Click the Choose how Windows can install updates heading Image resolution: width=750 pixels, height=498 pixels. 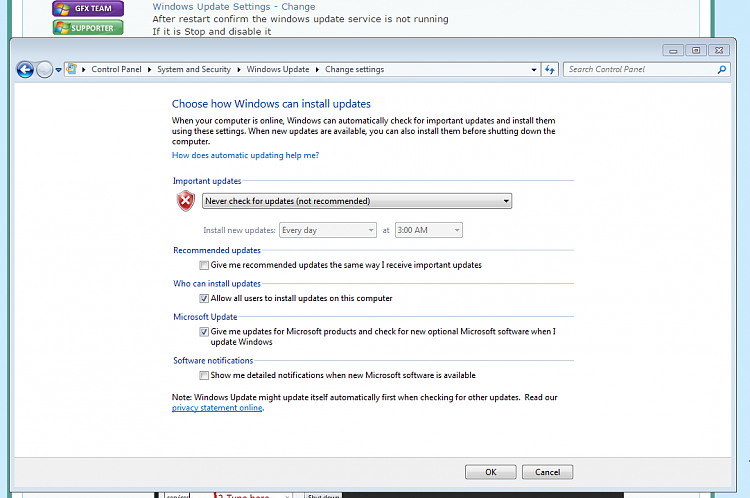[x=271, y=104]
